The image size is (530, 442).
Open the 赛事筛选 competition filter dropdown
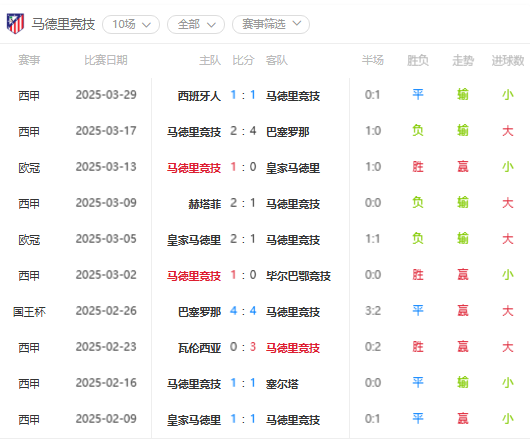point(271,24)
